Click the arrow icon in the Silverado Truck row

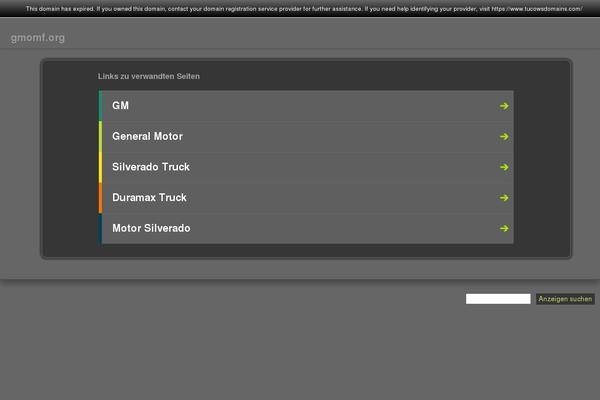click(504, 167)
